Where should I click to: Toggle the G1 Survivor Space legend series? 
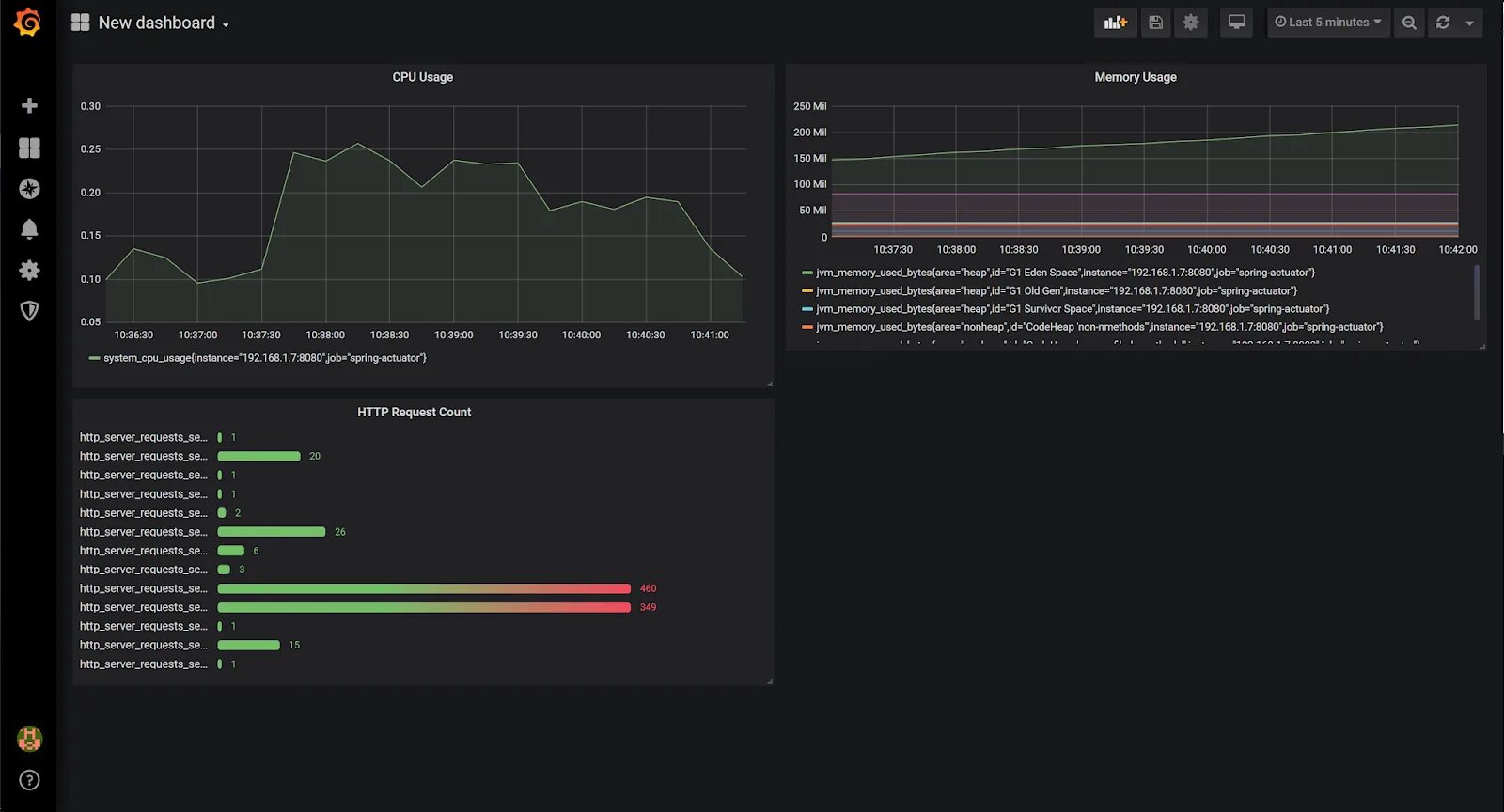[x=1072, y=308]
